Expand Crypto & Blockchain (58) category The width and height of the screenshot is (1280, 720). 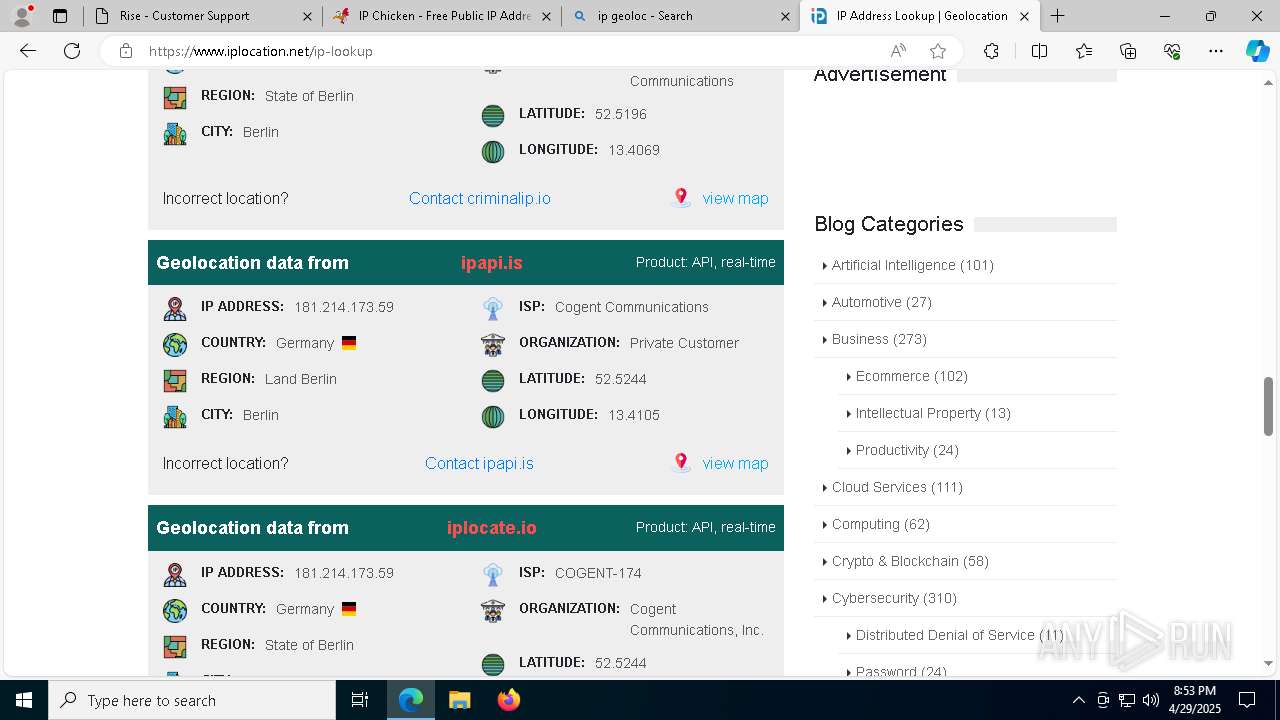click(910, 561)
